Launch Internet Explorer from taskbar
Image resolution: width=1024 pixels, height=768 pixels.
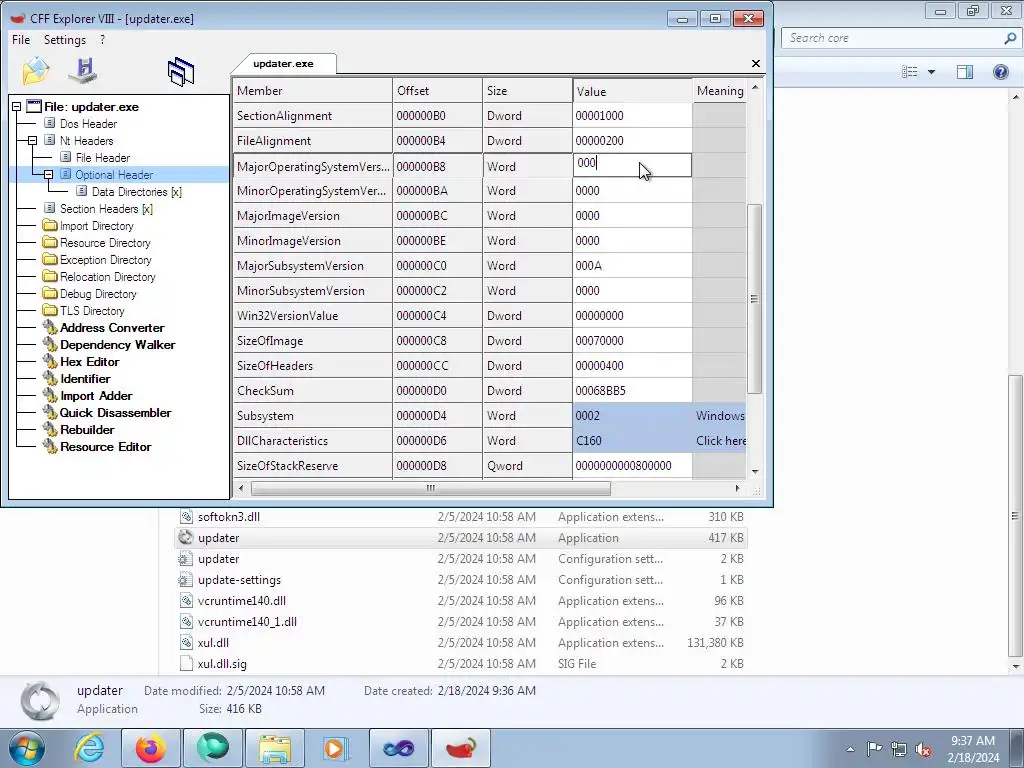89,748
